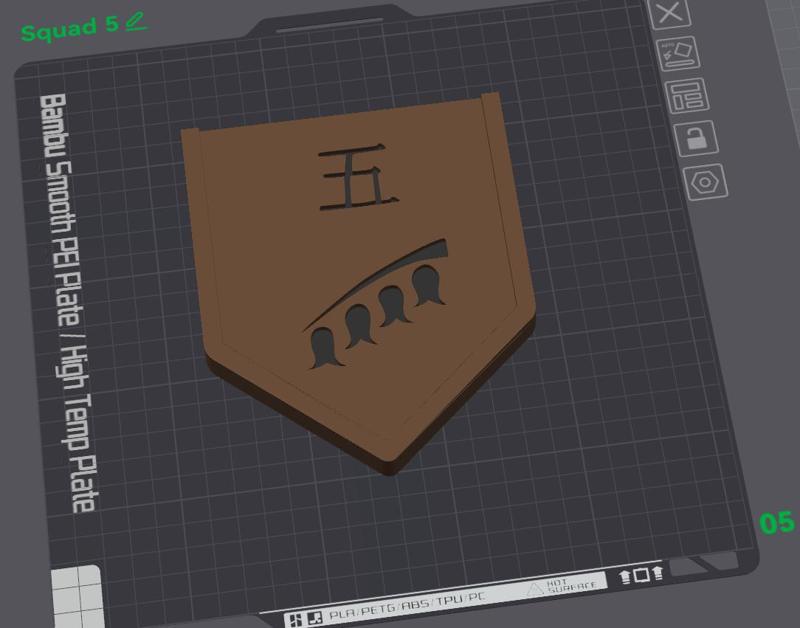Image resolution: width=800 pixels, height=628 pixels.
Task: Select the Squad 5 plate name text
Action: [x=70, y=29]
